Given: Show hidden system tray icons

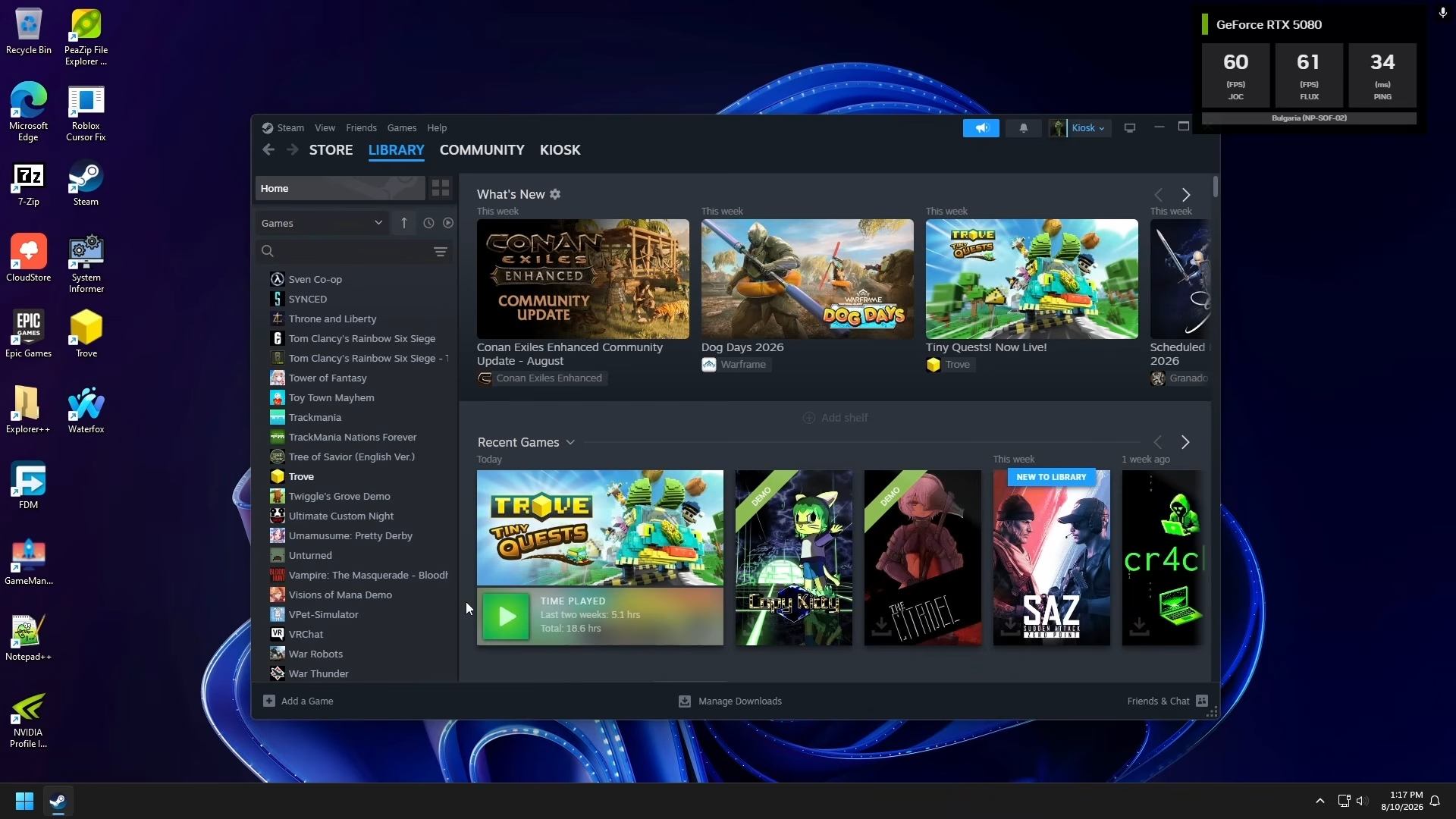Looking at the screenshot, I should pyautogui.click(x=1320, y=801).
